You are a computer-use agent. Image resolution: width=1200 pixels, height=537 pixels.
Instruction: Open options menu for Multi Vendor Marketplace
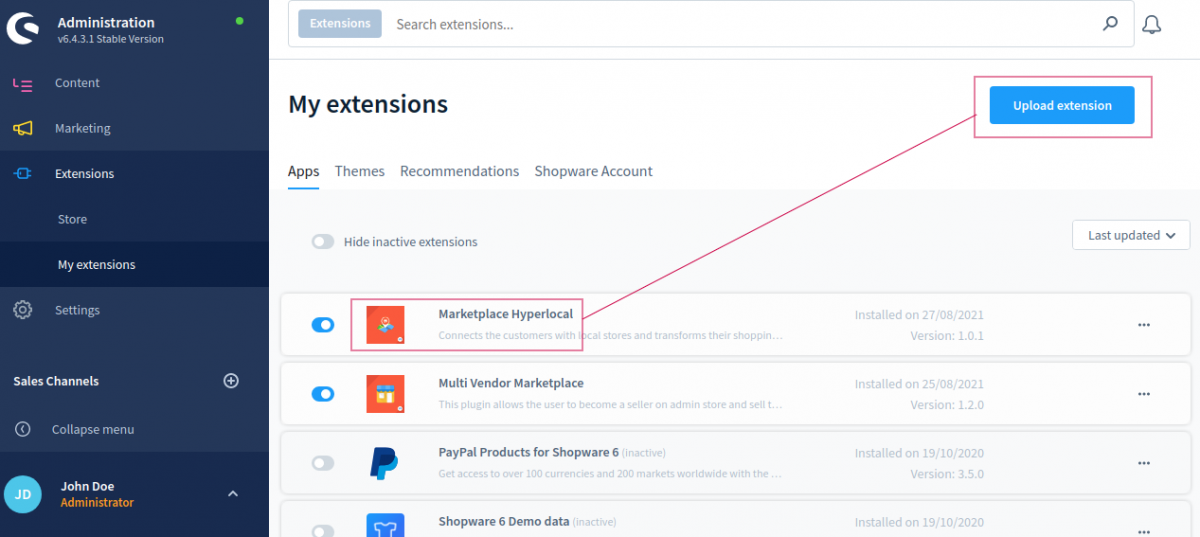coord(1144,394)
